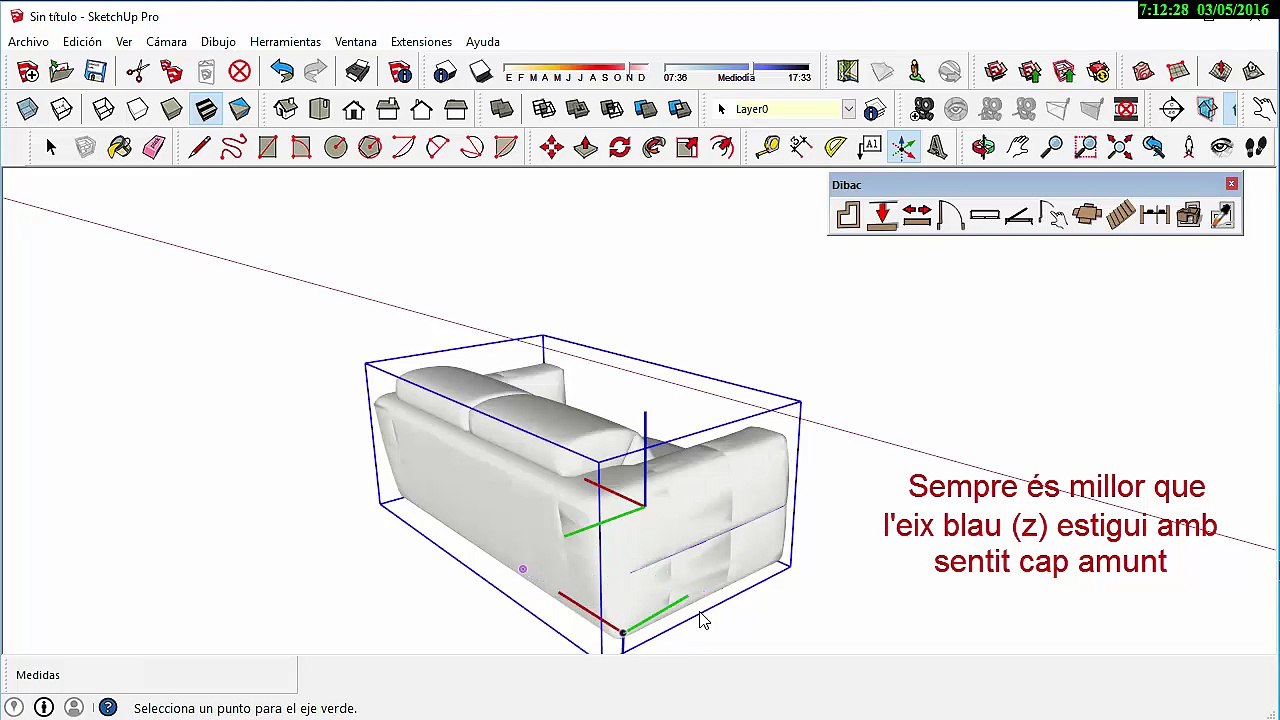Image resolution: width=1280 pixels, height=720 pixels.
Task: Switch to Shaded With Textures style
Action: 205,109
